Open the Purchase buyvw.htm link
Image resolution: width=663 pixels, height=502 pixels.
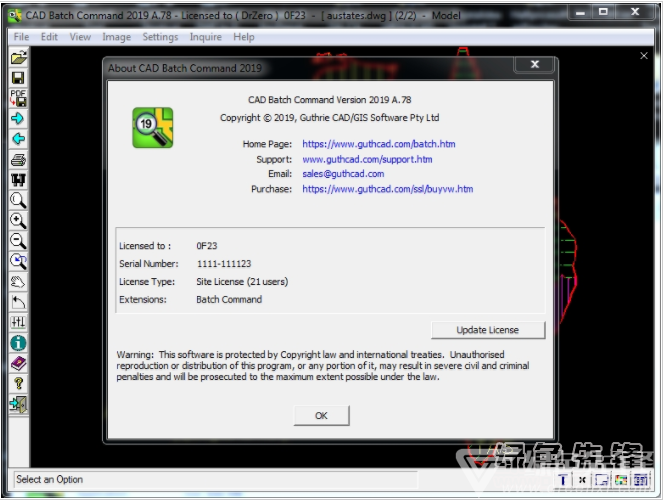coord(387,189)
